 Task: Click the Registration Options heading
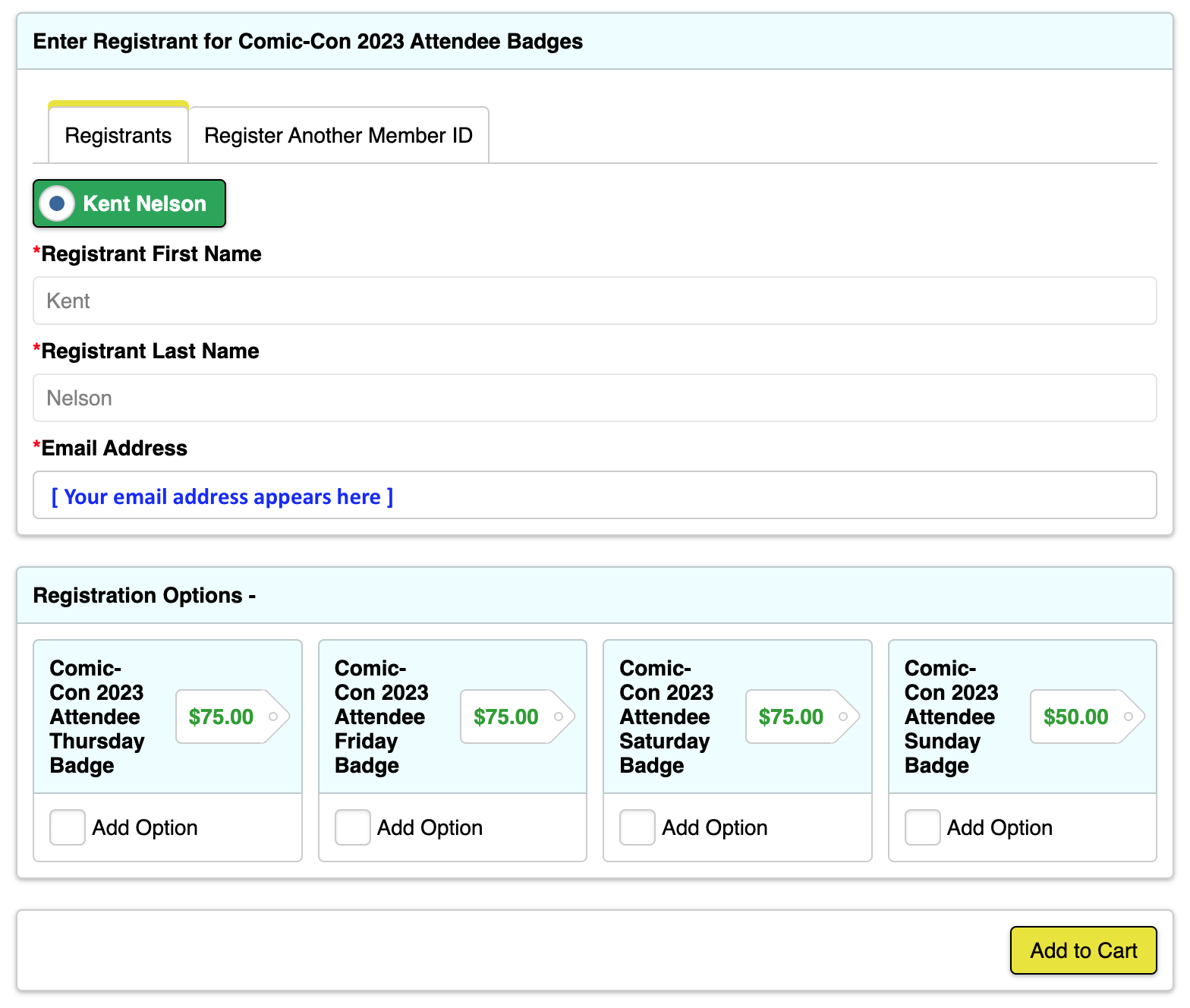click(x=145, y=595)
